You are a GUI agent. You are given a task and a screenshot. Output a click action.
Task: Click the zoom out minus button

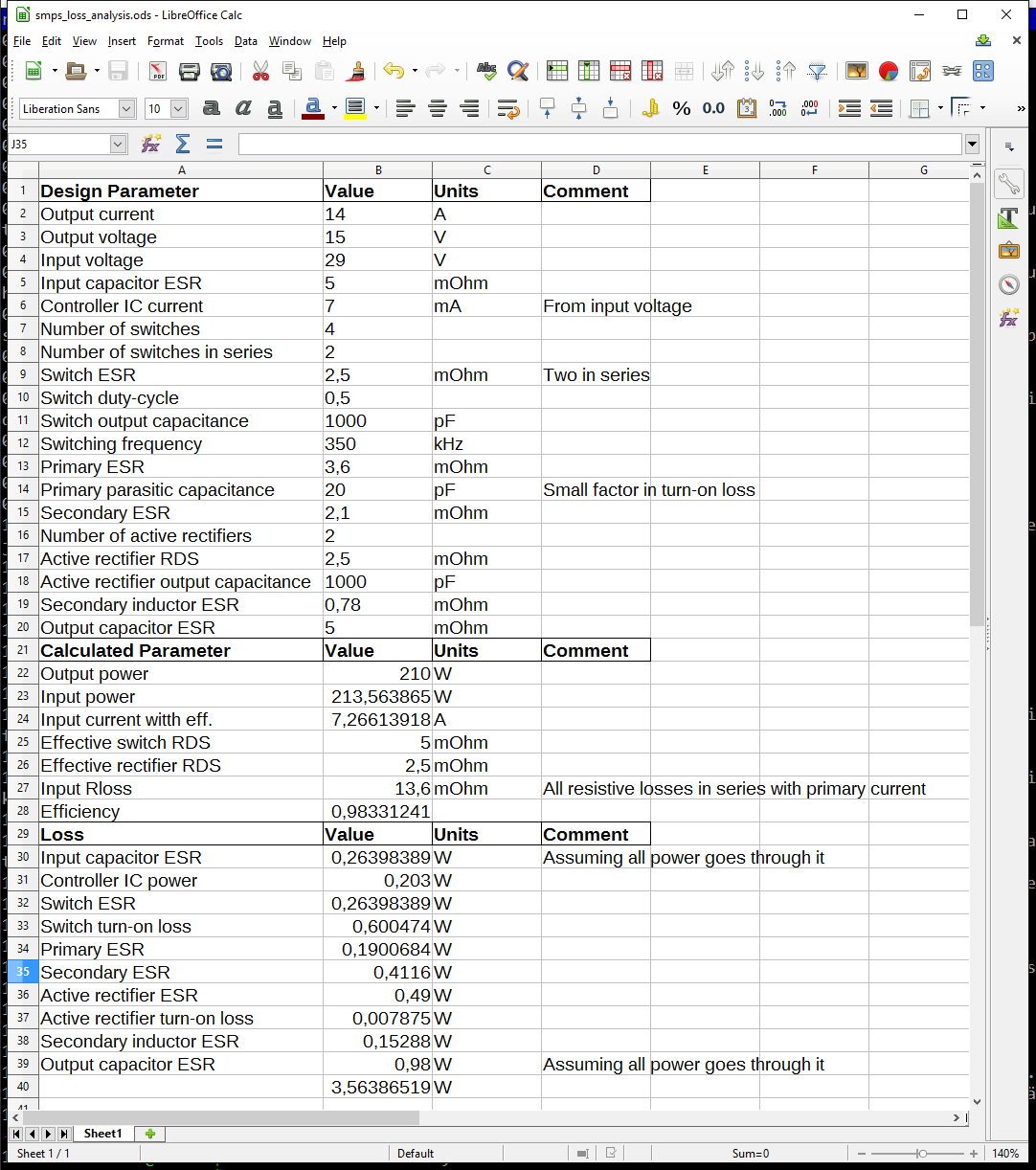click(862, 1154)
